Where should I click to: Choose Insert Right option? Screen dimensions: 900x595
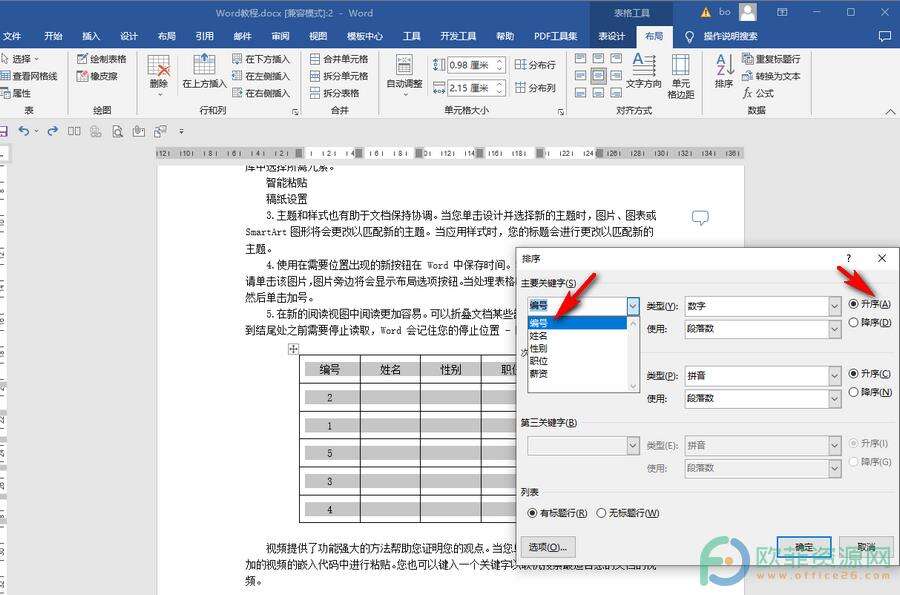[x=261, y=92]
